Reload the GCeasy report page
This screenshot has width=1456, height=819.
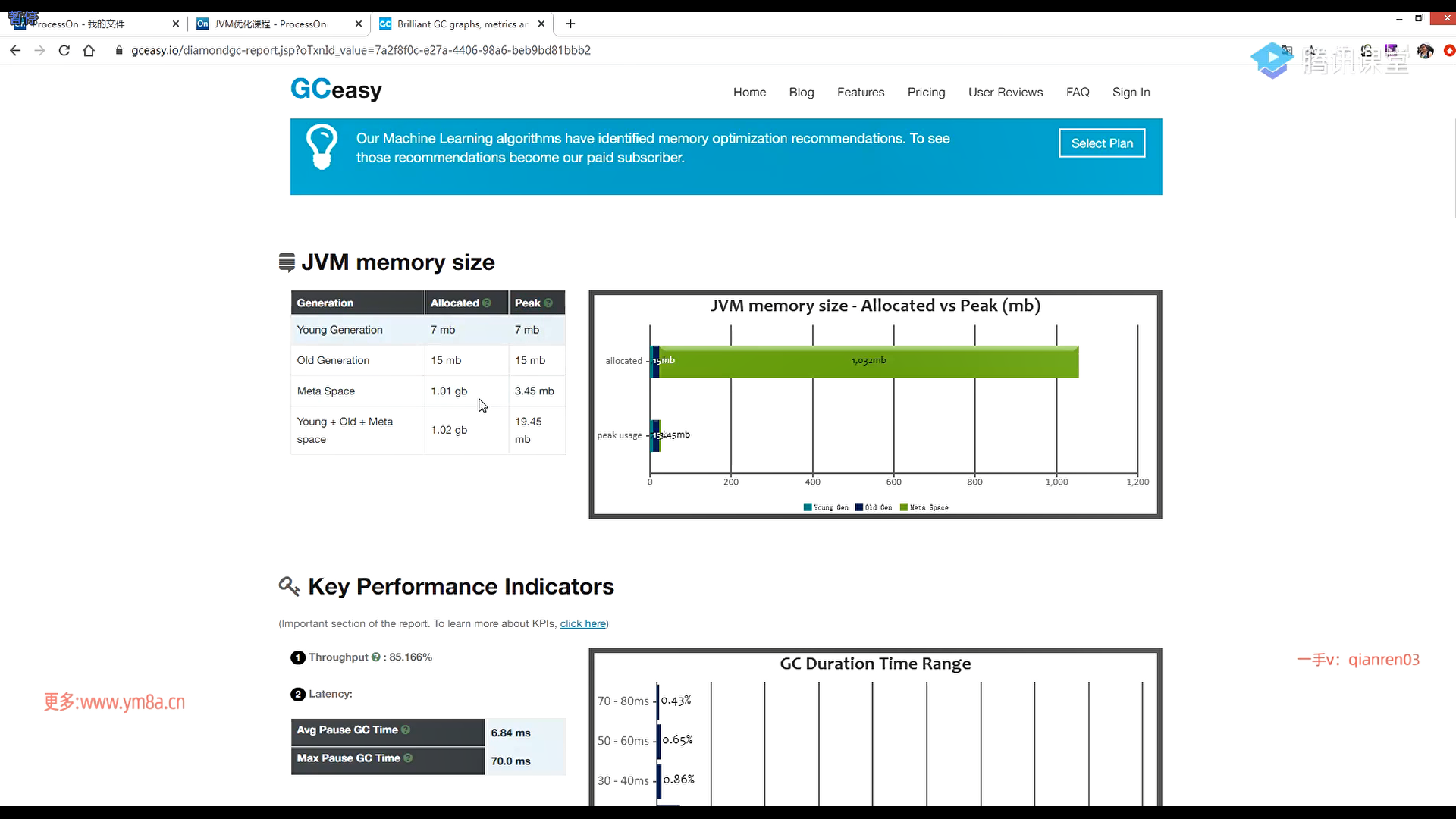(x=64, y=50)
